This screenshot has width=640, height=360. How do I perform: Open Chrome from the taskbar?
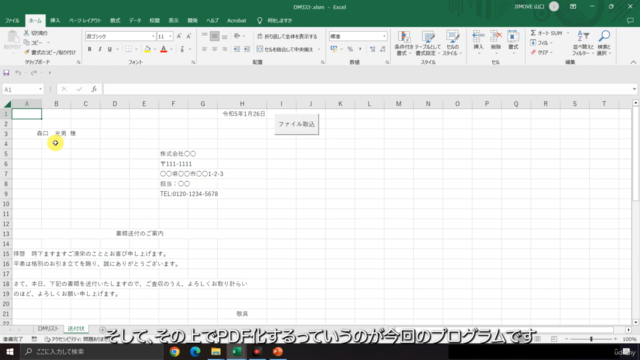pyautogui.click(x=174, y=351)
